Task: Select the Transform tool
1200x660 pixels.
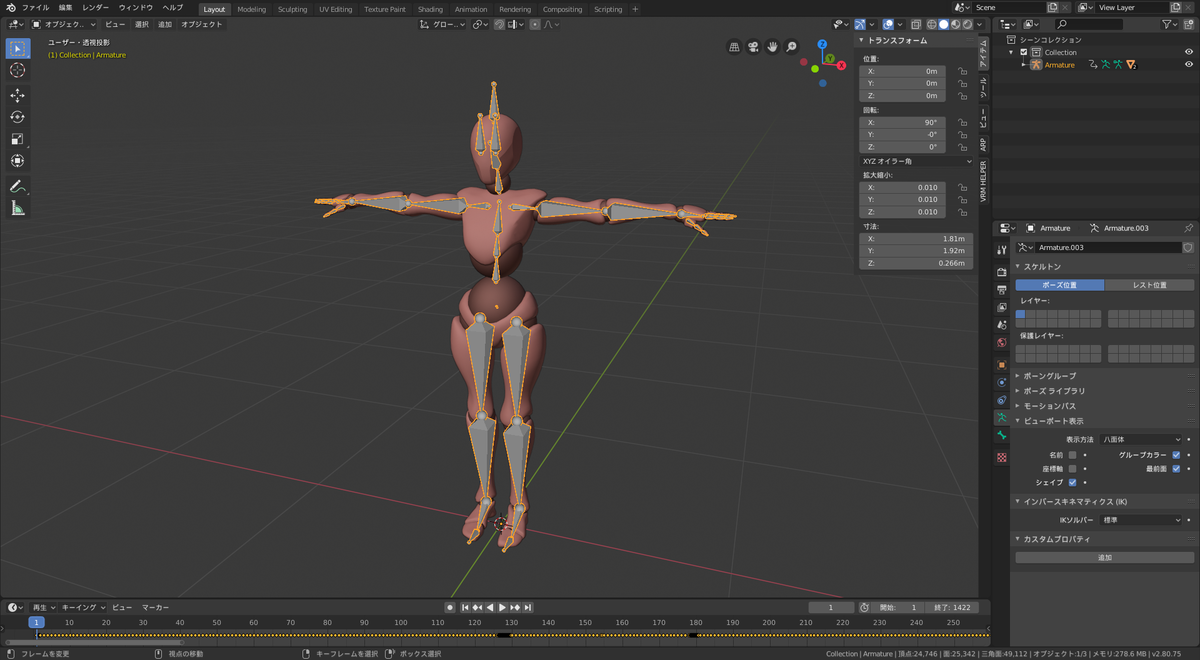Action: tap(17, 161)
